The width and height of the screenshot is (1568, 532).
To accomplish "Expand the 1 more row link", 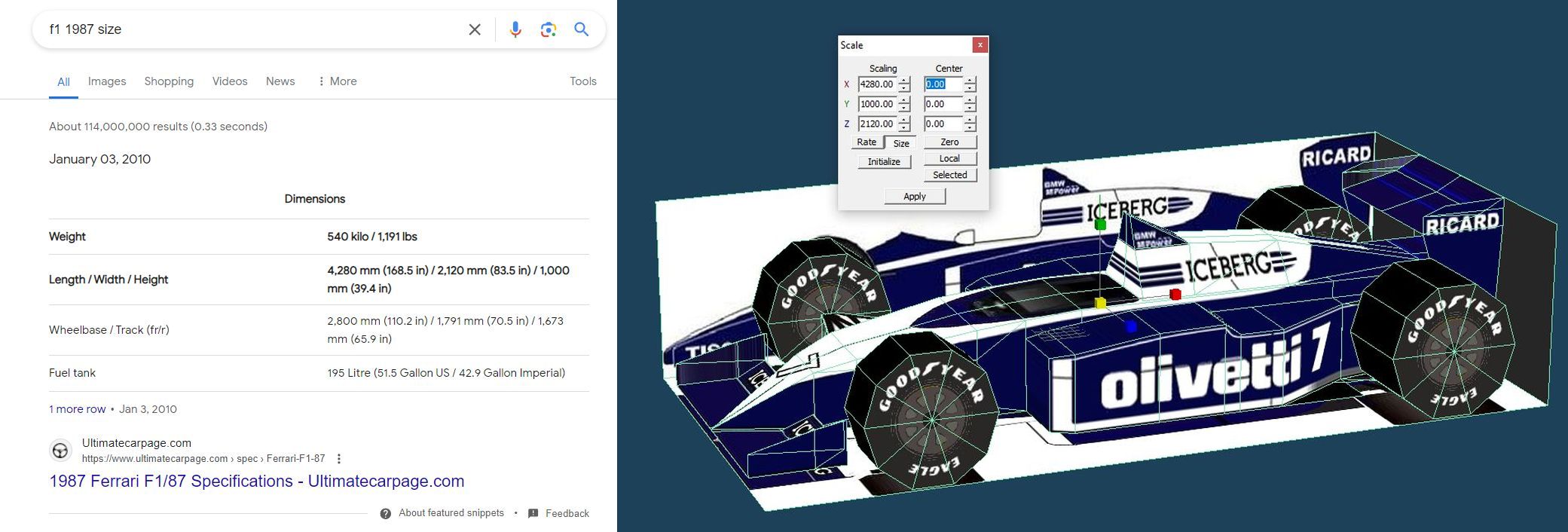I will (x=77, y=409).
